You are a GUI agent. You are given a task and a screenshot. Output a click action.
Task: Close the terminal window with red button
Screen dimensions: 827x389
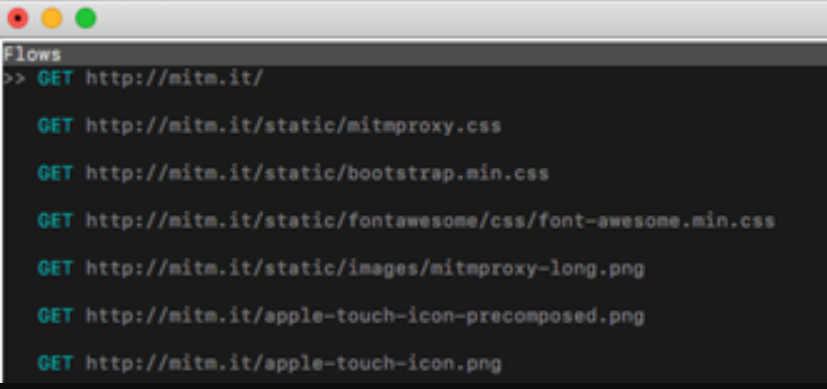tap(18, 18)
